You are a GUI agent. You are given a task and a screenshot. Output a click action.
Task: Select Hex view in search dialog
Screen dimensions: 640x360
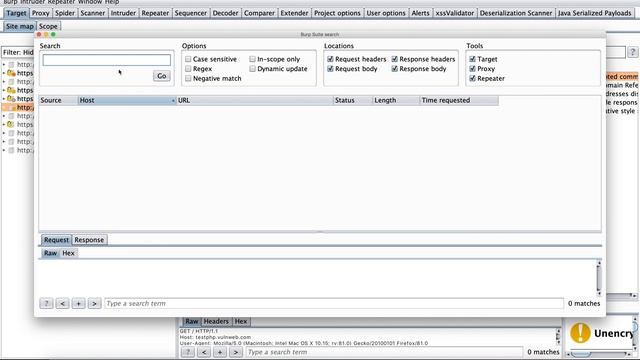pos(68,253)
